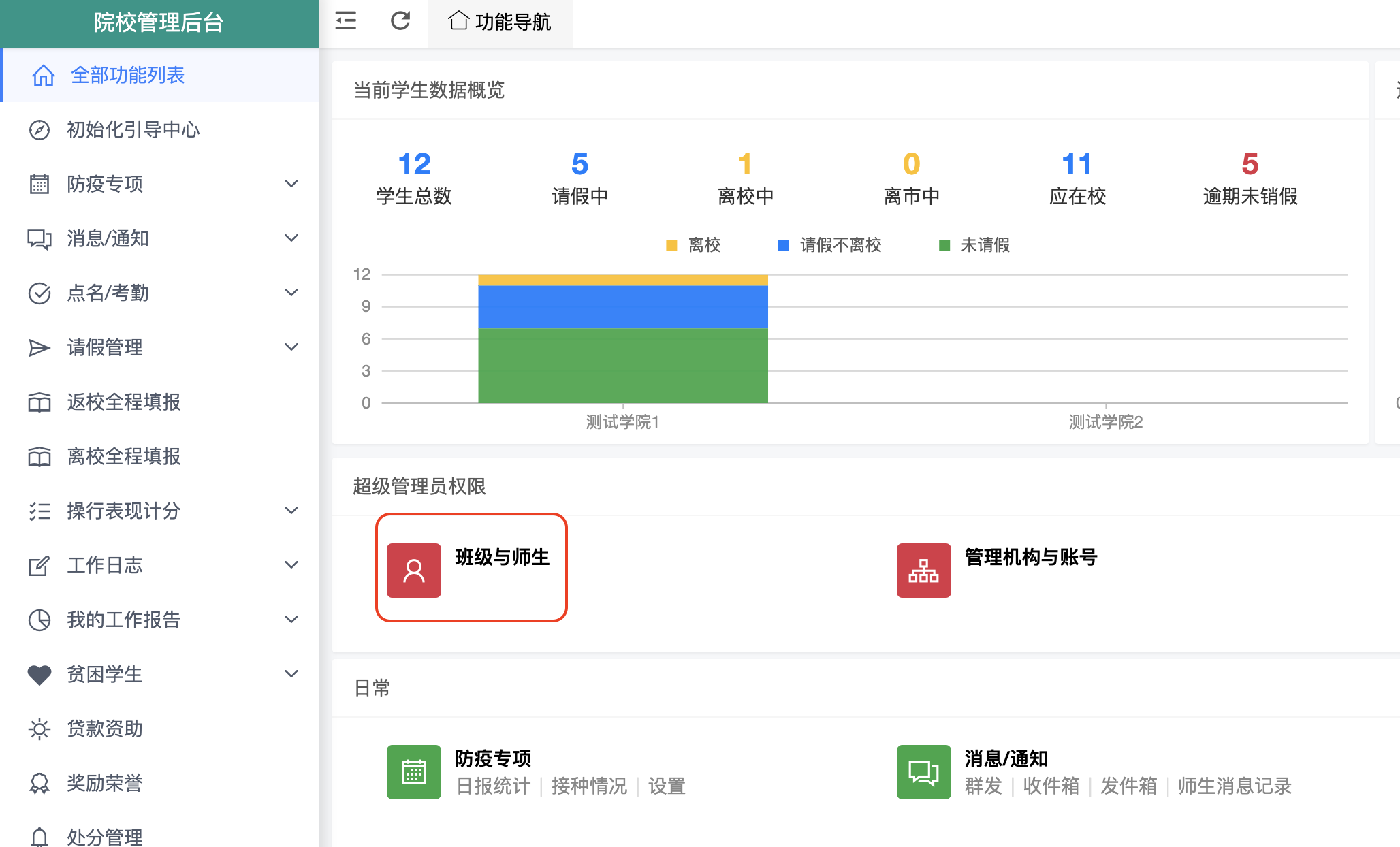Click the 1 离校中 statistic

[x=746, y=178]
